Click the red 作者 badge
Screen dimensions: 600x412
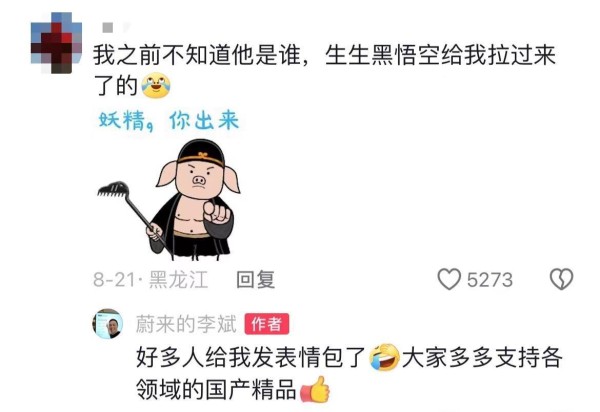[x=267, y=324]
